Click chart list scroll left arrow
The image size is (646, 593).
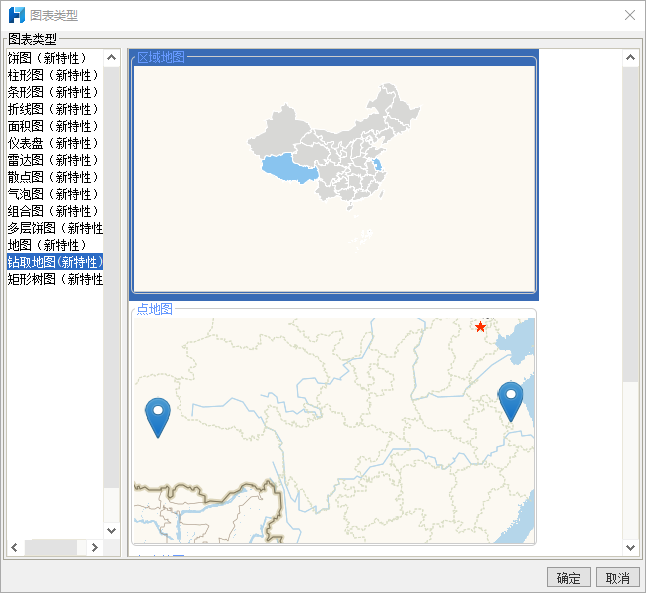[x=14, y=547]
